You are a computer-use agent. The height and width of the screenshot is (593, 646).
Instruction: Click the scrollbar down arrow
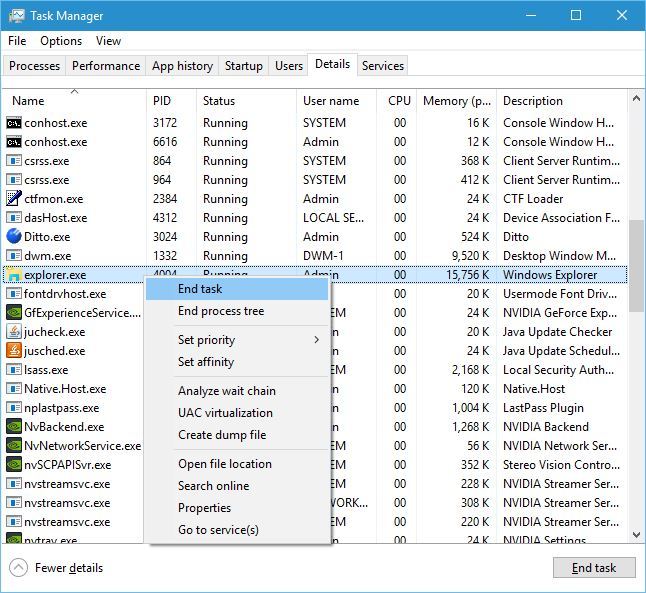(636, 535)
